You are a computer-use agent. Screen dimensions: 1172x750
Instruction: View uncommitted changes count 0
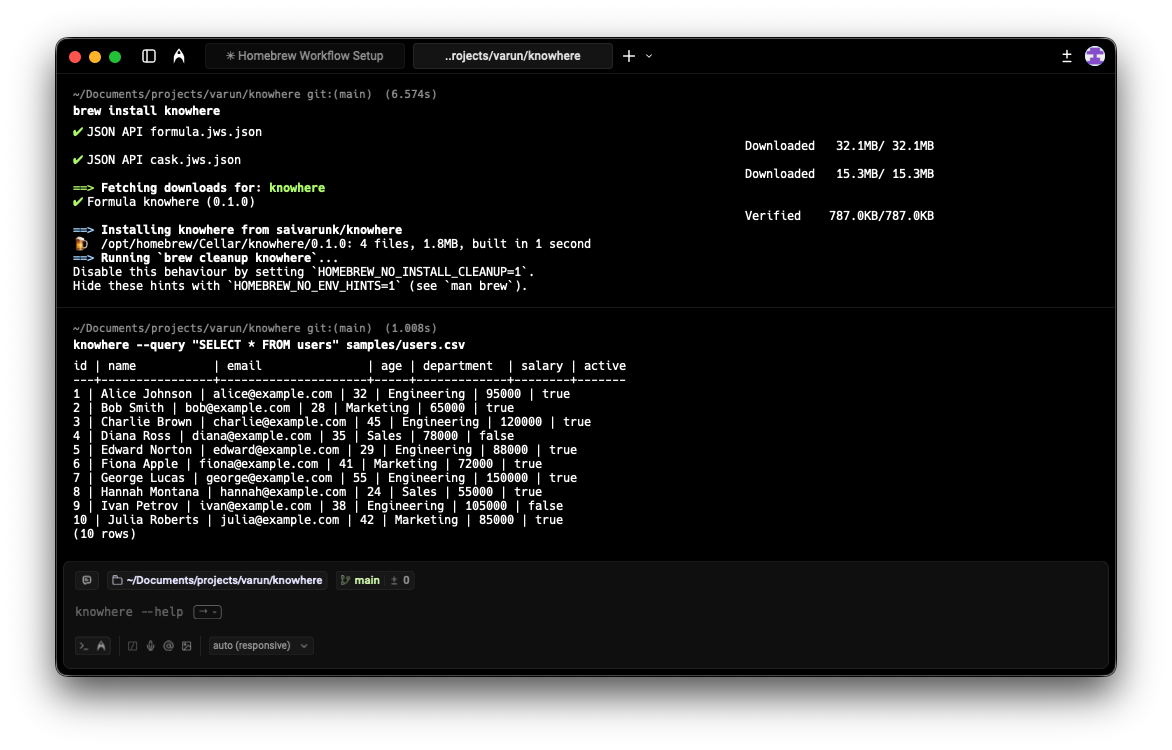[x=400, y=580]
